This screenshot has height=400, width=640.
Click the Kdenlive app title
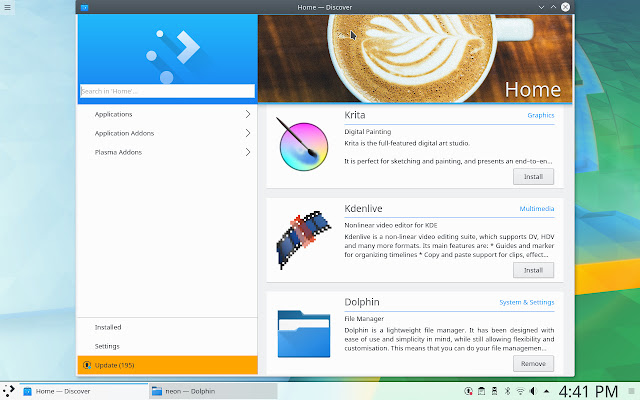click(x=363, y=209)
